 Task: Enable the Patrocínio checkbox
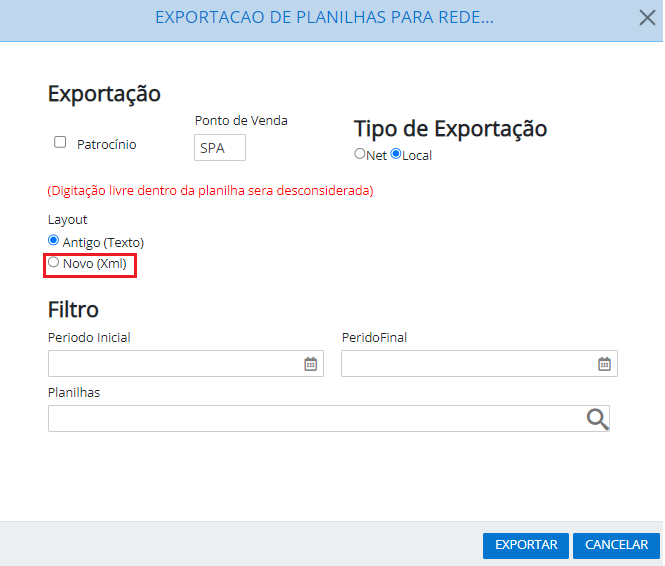(x=60, y=142)
